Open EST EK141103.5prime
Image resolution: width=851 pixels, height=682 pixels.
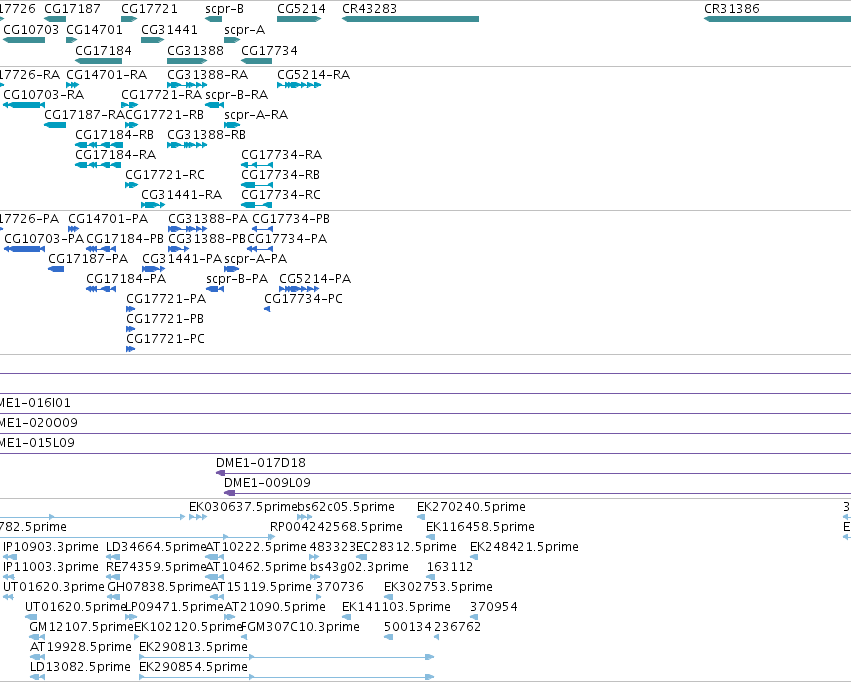(x=346, y=617)
